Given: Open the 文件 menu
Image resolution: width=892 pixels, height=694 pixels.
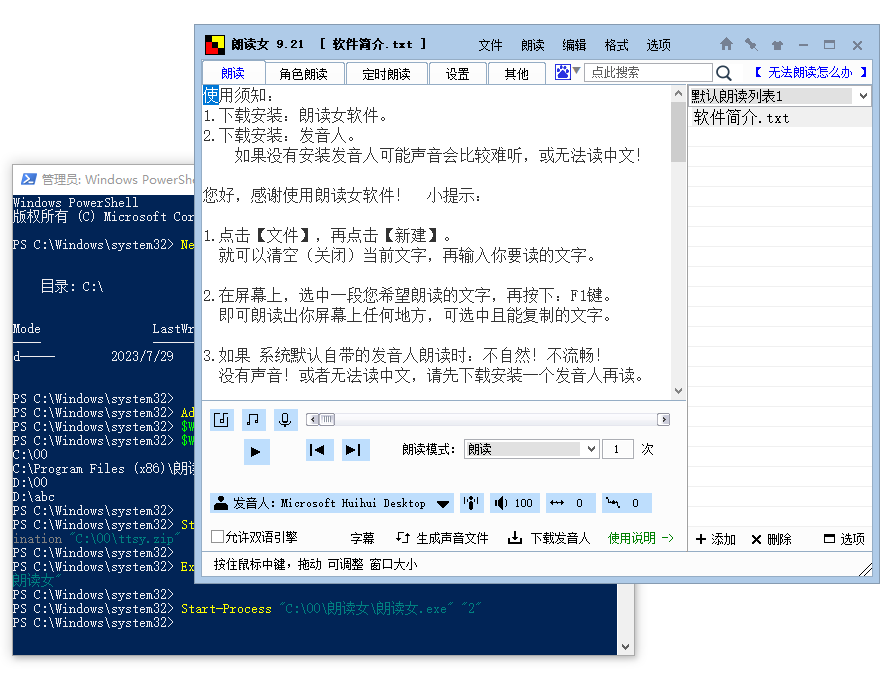Looking at the screenshot, I should coord(490,45).
